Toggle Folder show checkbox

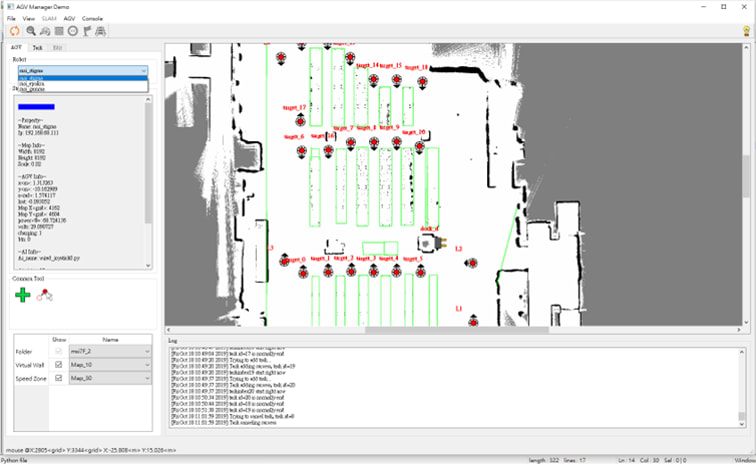pyautogui.click(x=59, y=351)
